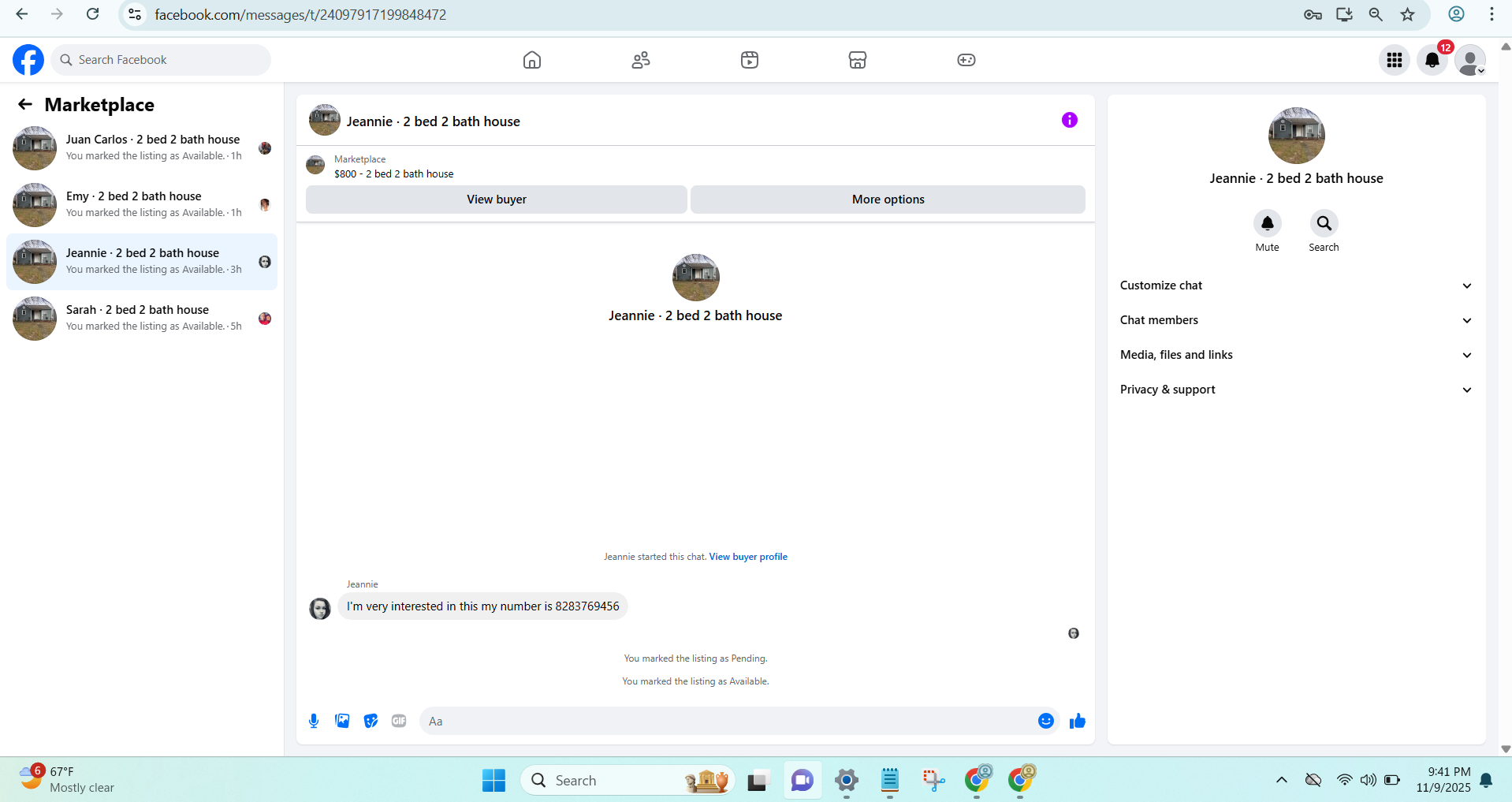
Task: Open the browser zoom icon
Action: [x=1376, y=14]
